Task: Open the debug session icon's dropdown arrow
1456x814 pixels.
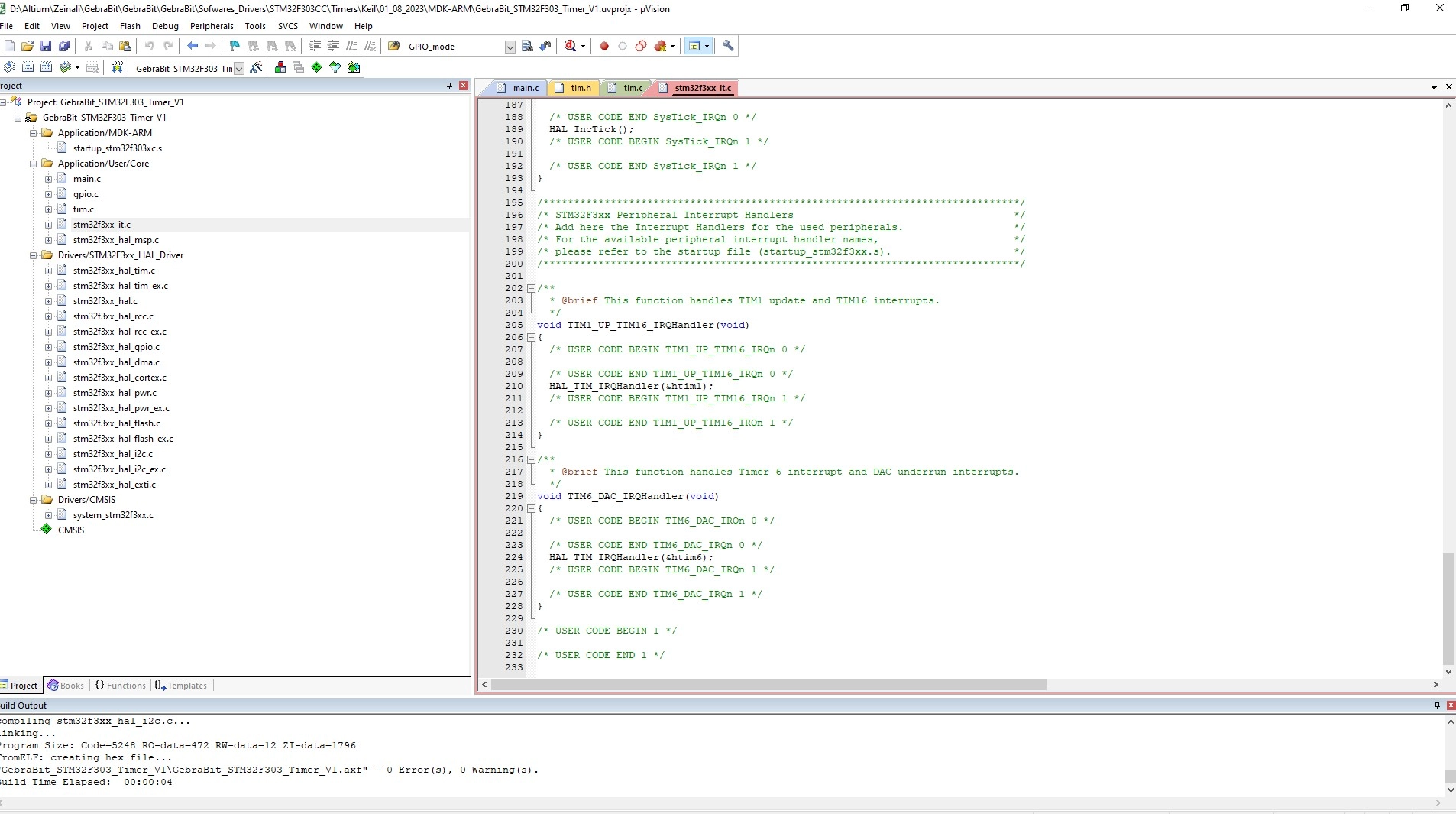Action: 583,46
